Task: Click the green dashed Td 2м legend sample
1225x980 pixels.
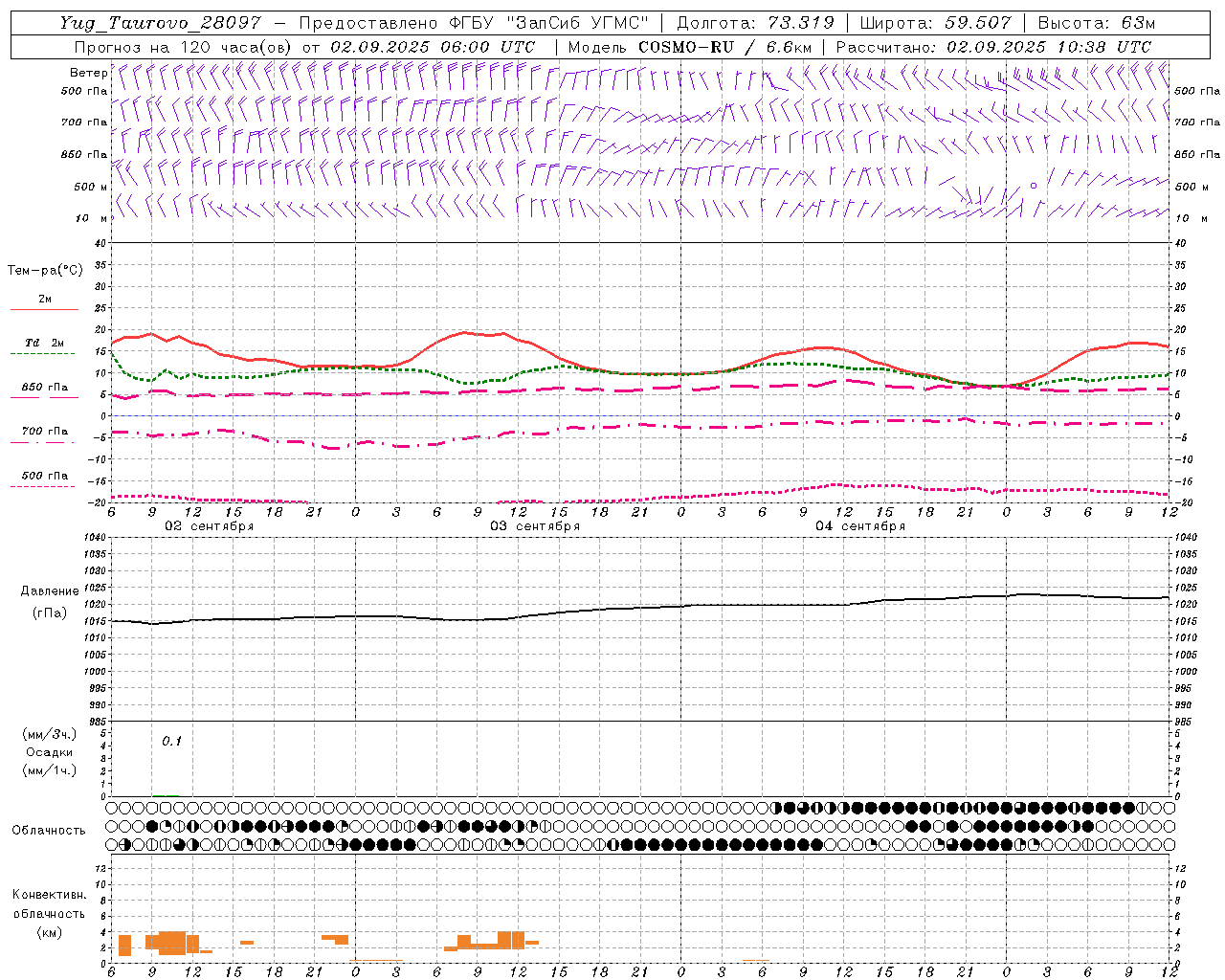Action: coord(42,354)
